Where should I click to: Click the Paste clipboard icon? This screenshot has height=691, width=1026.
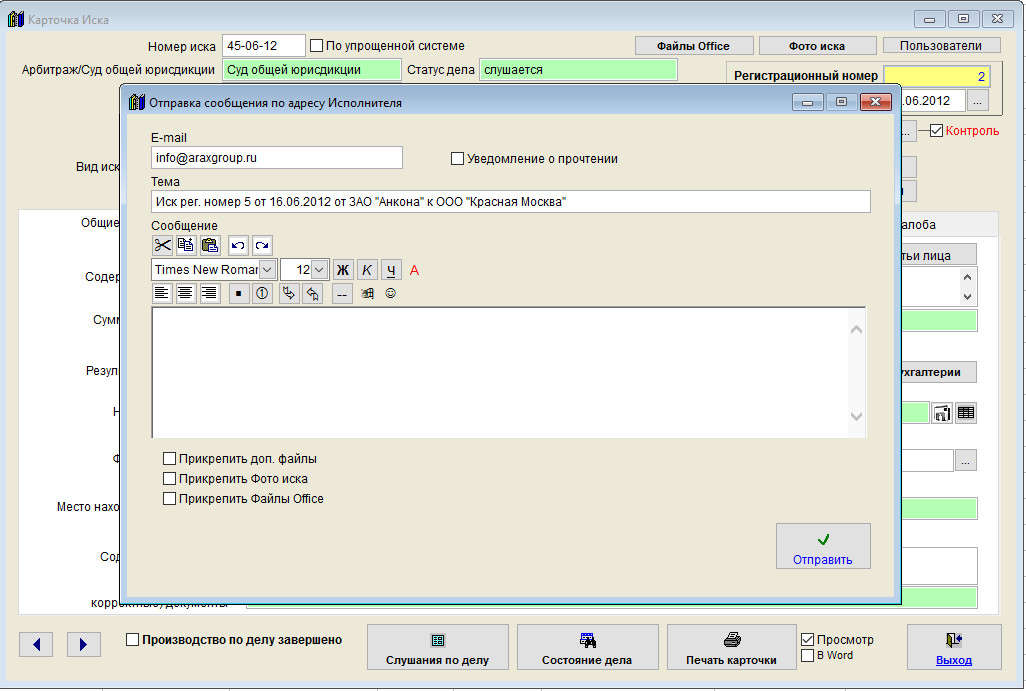click(210, 245)
